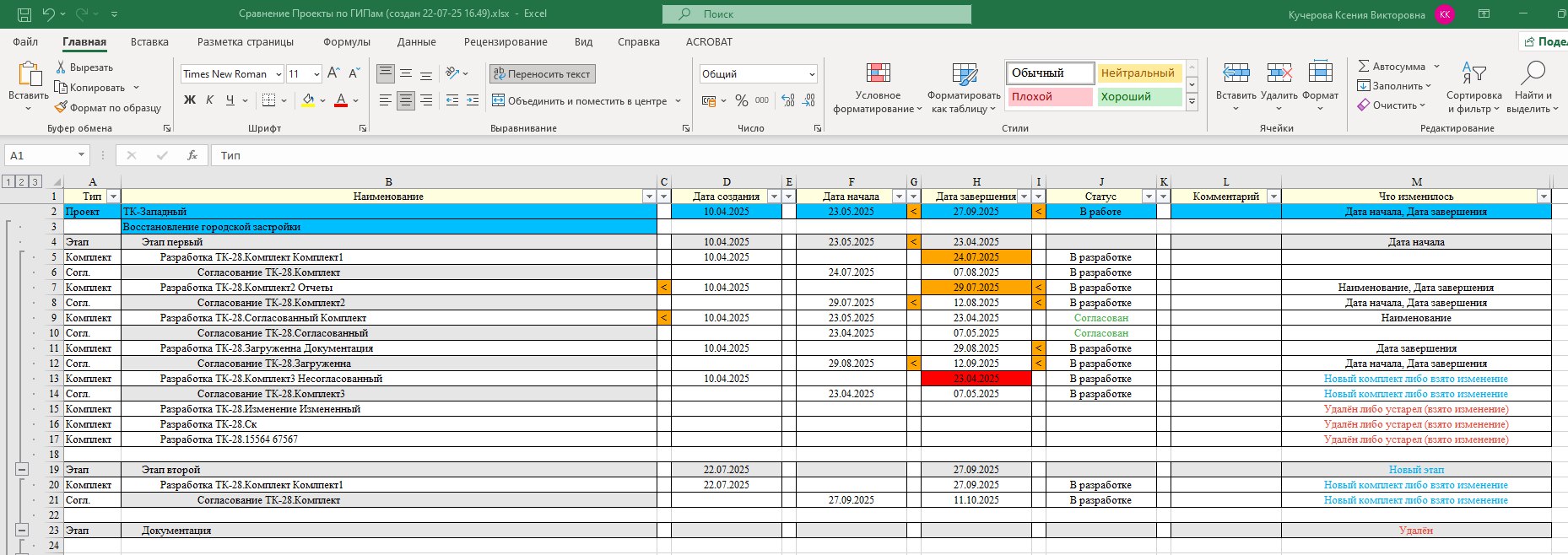Screen dimensions: 1568x555
Task: Align text to top icon
Action: (386, 73)
